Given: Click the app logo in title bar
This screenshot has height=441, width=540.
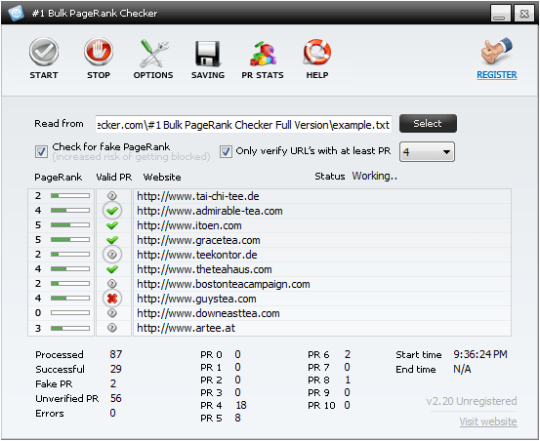Looking at the screenshot, I should (15, 13).
